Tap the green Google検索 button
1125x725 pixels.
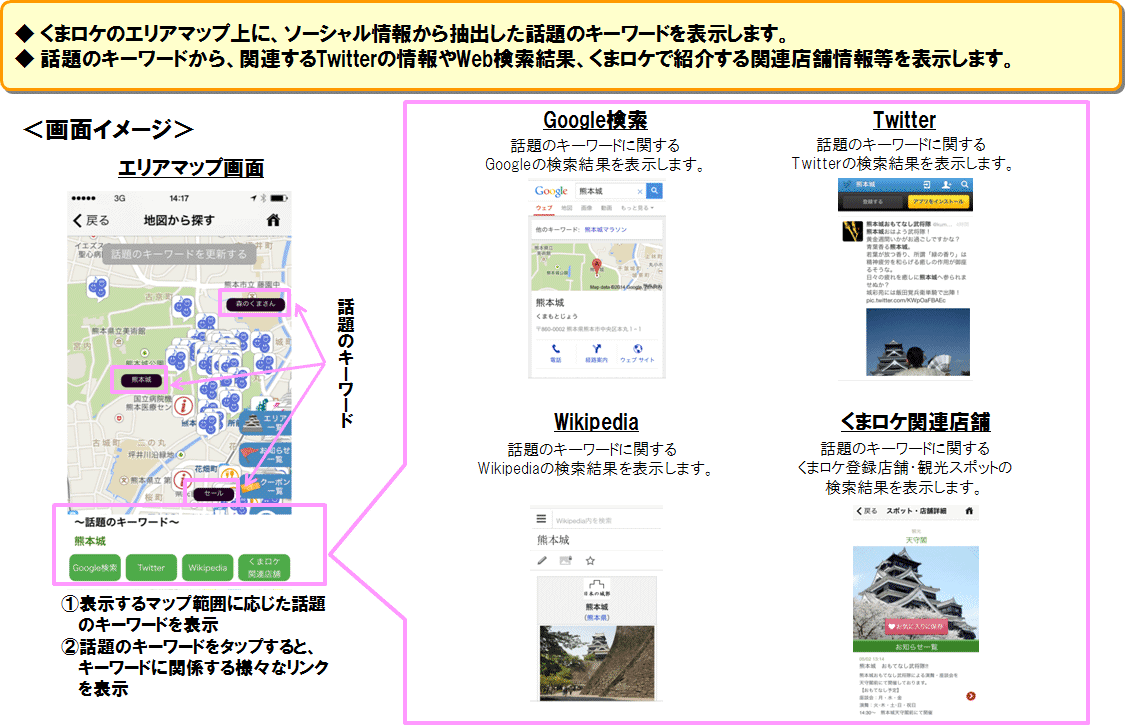(95, 567)
